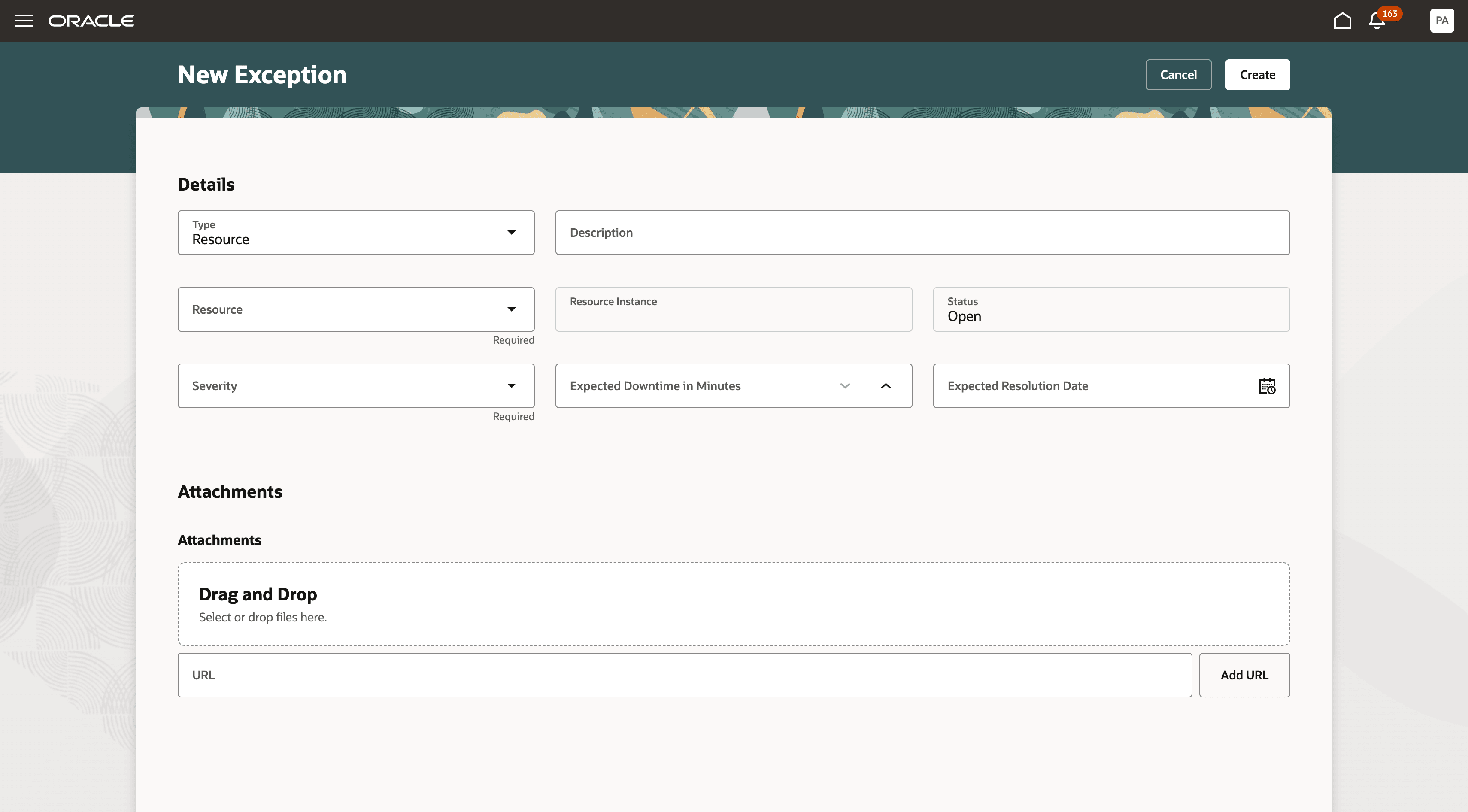Viewport: 1468px width, 812px height.
Task: Click the Create button
Action: (x=1257, y=75)
